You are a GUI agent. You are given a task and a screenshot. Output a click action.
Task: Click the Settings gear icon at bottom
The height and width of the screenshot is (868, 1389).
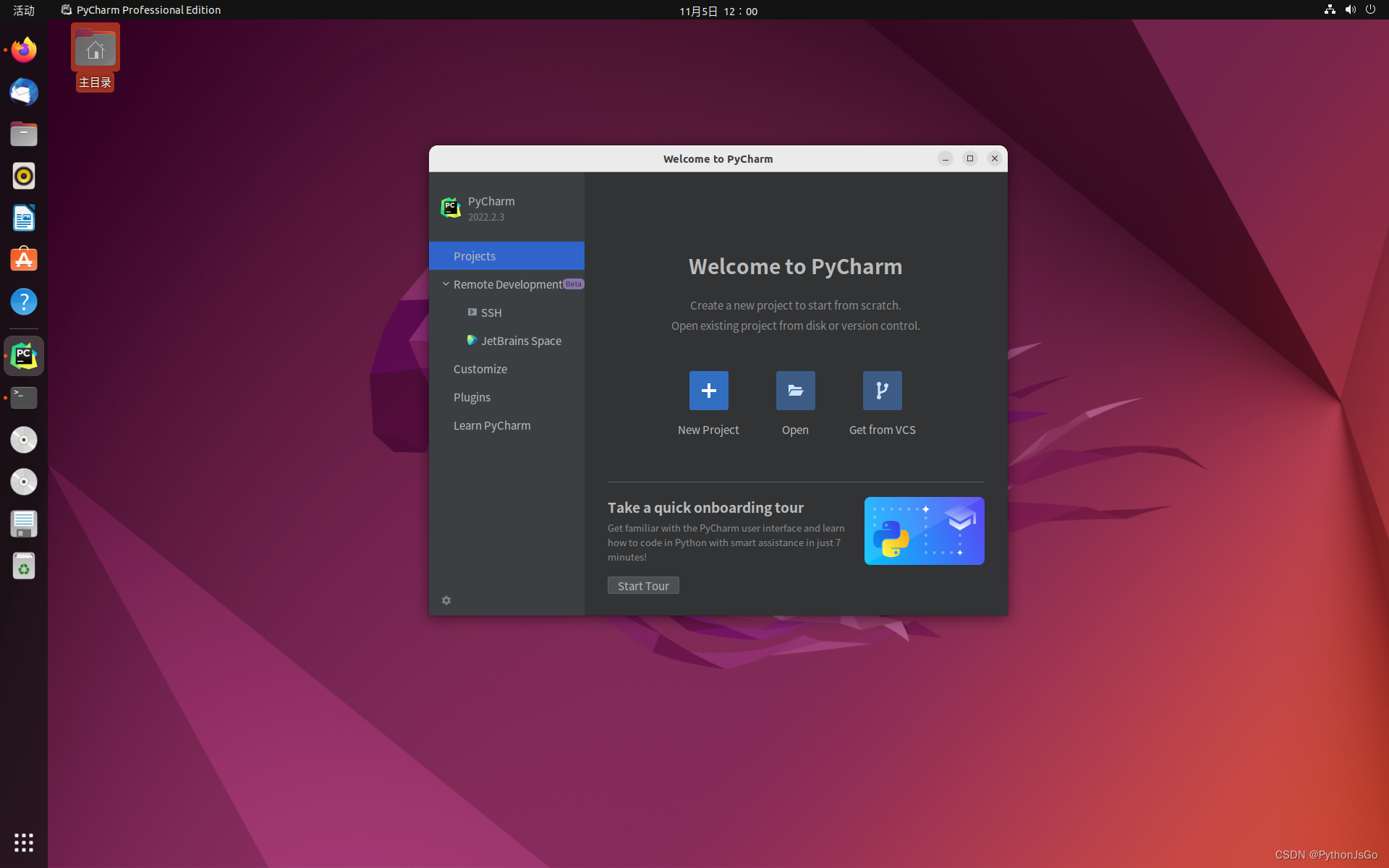pyautogui.click(x=447, y=600)
